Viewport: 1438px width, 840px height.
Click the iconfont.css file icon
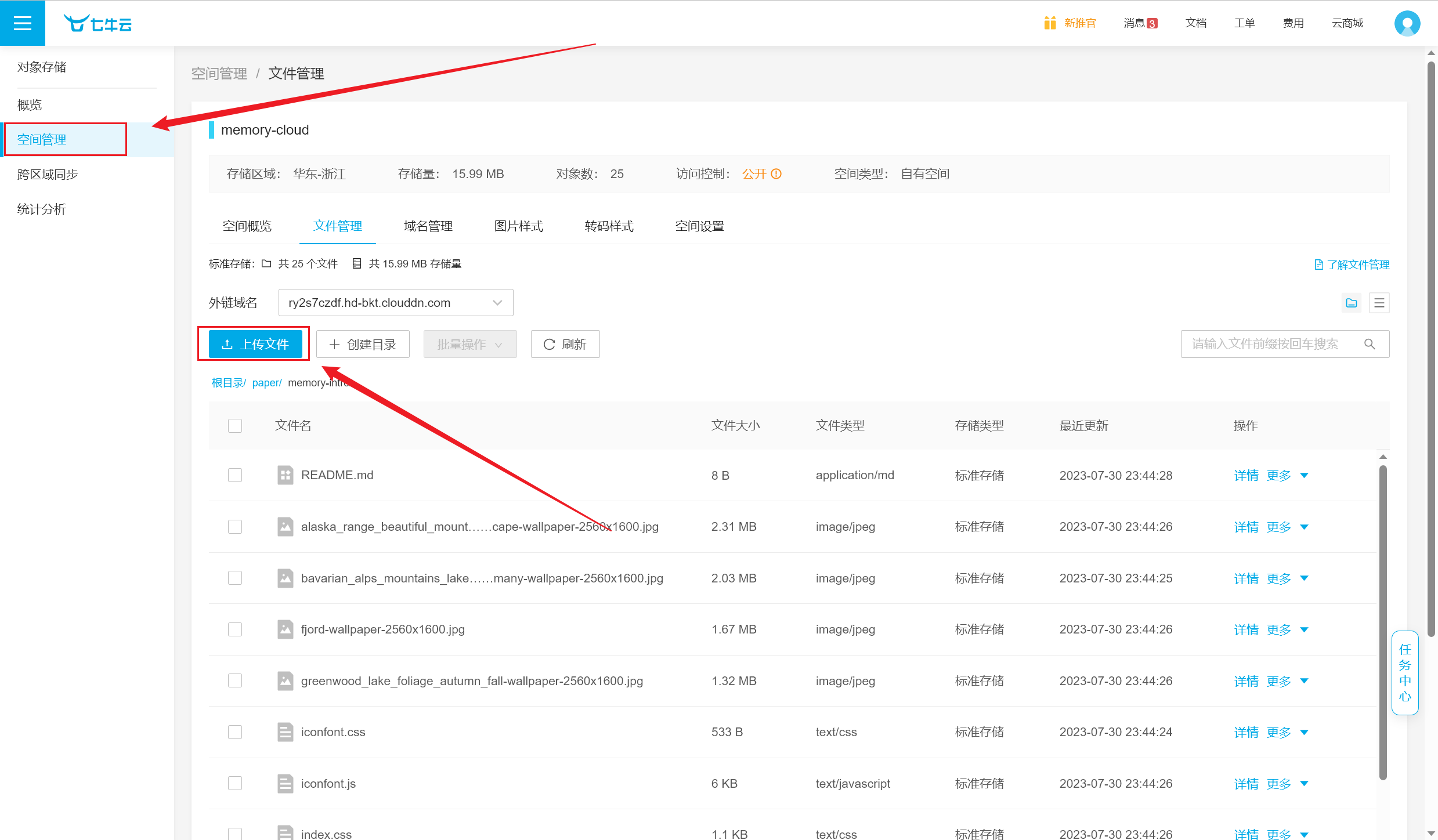coord(285,732)
